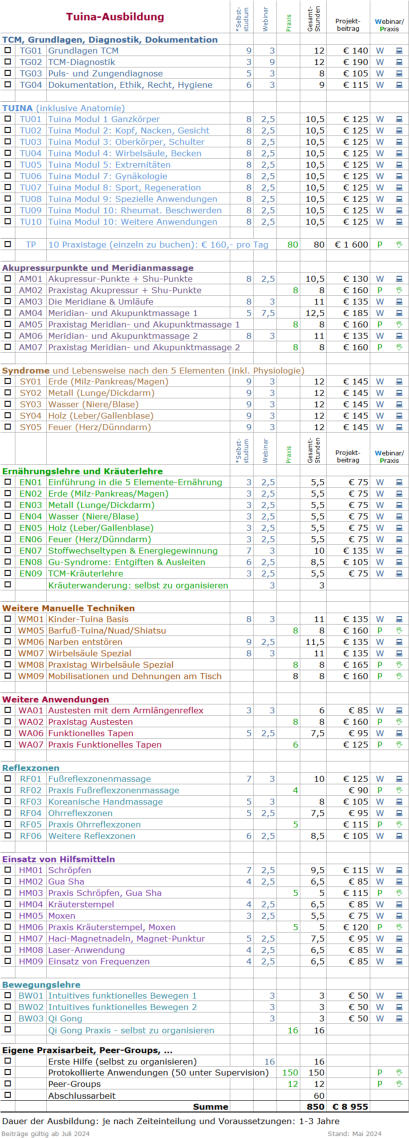
Task: Click the laptop icon for BW03 Qi Gong
Action: pos(399,1018)
